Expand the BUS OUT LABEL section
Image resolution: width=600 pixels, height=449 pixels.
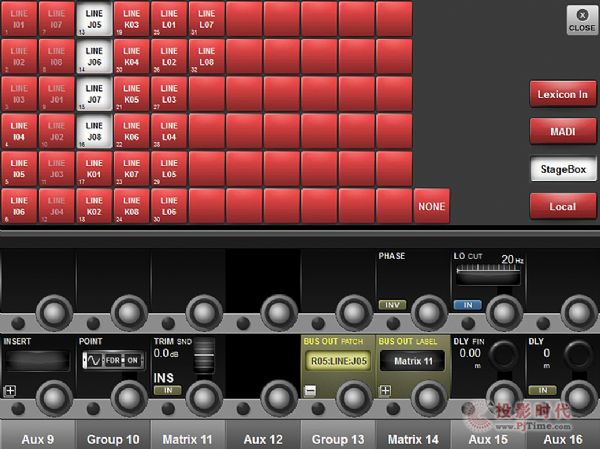(x=385, y=390)
